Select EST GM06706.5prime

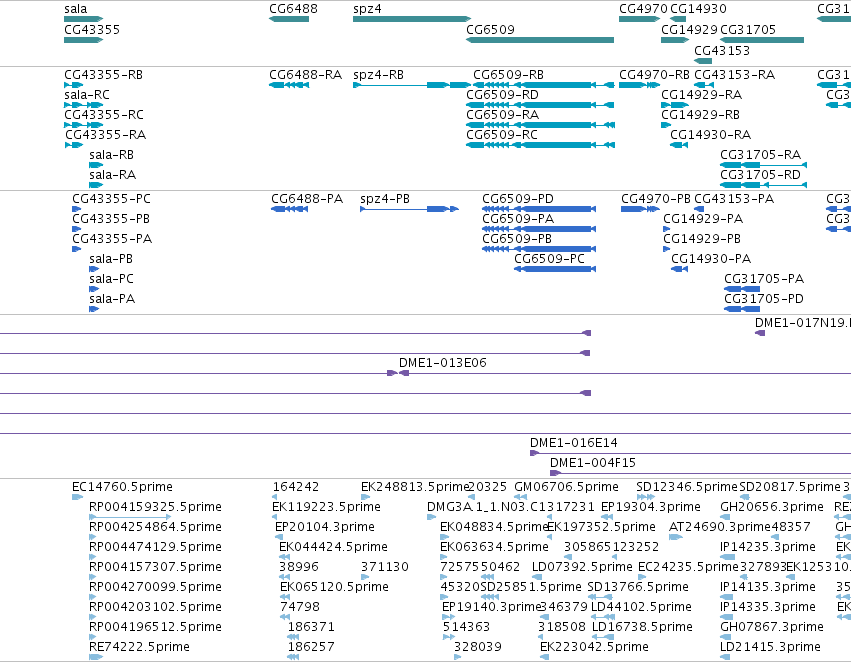(520, 497)
